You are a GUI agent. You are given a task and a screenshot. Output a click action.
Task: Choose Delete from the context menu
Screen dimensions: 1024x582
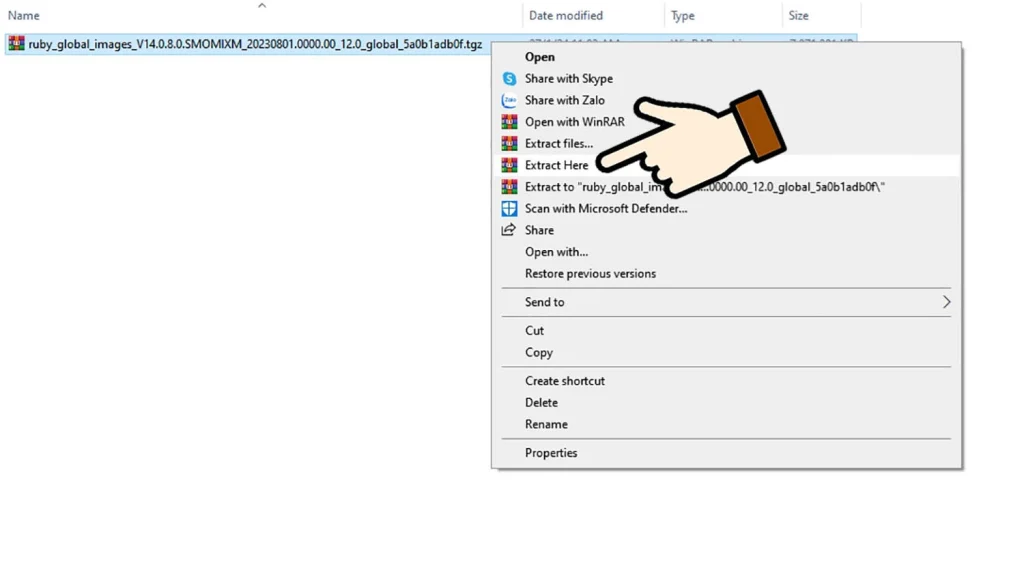pos(541,403)
